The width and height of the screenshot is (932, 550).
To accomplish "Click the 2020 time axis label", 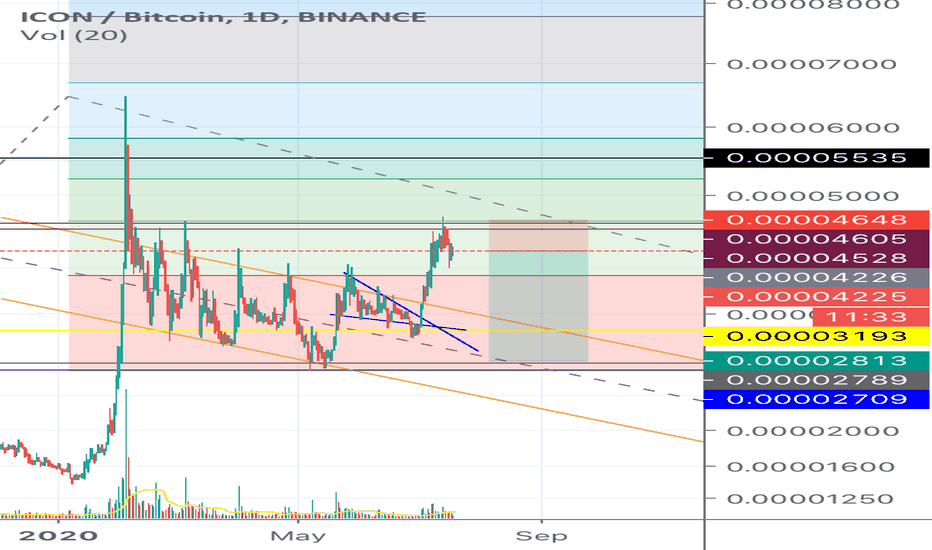I will (58, 536).
